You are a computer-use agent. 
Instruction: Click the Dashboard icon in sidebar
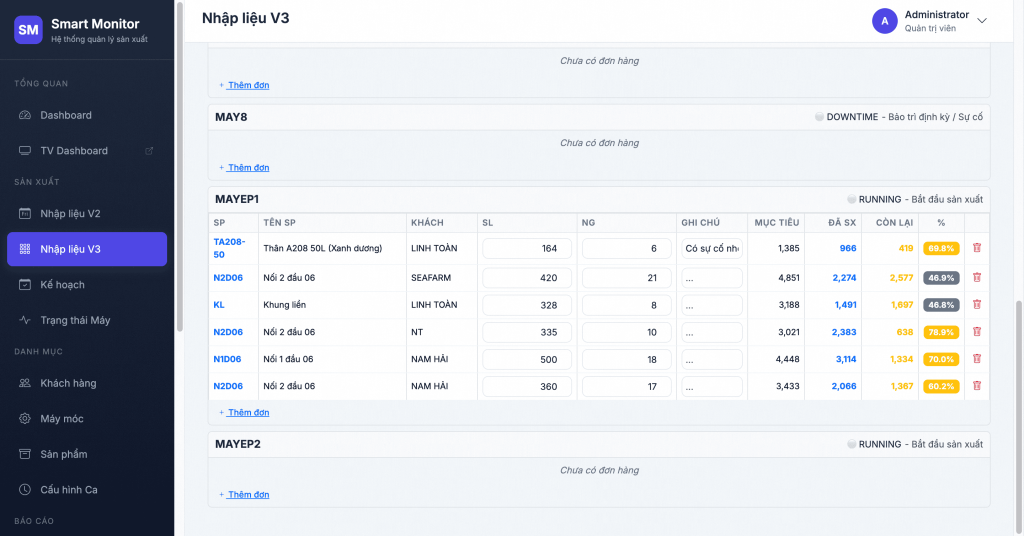[25, 115]
